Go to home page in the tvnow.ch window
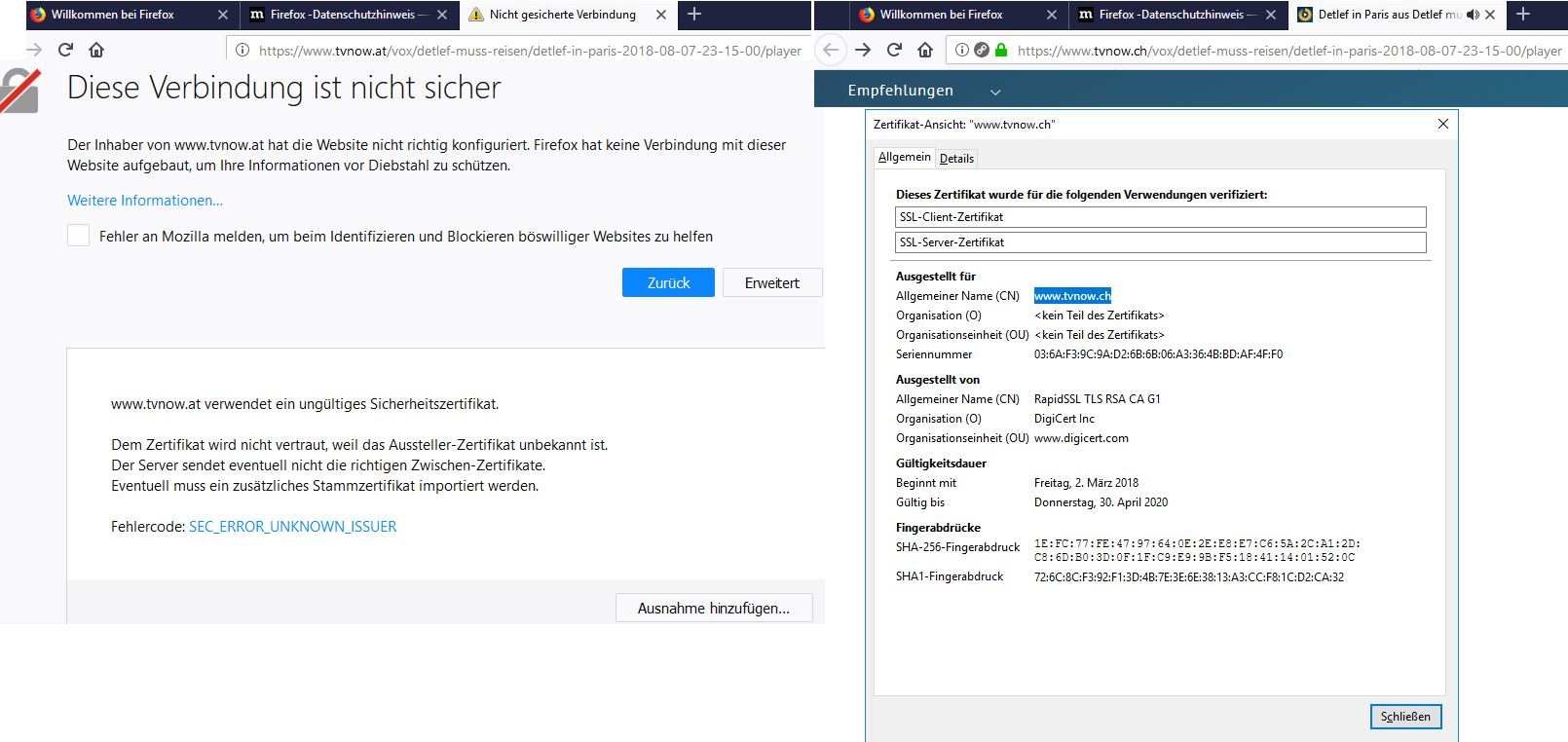Image resolution: width=1568 pixels, height=742 pixels. click(925, 50)
